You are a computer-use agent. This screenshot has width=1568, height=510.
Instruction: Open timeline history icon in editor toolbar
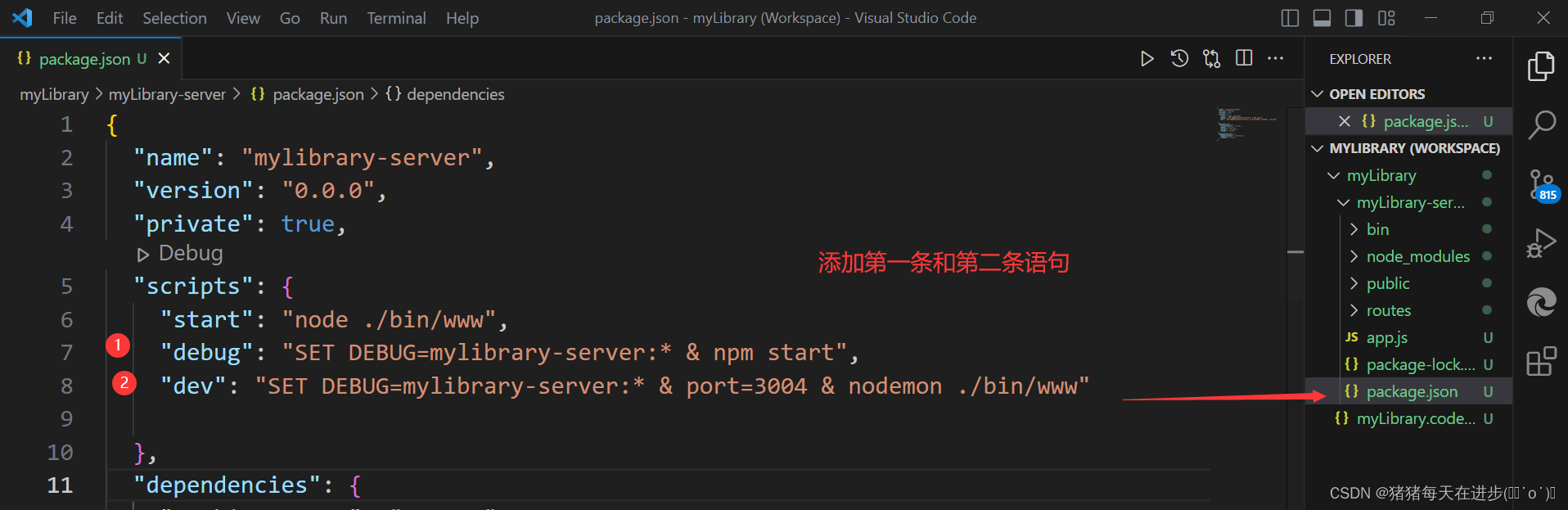pos(1179,59)
